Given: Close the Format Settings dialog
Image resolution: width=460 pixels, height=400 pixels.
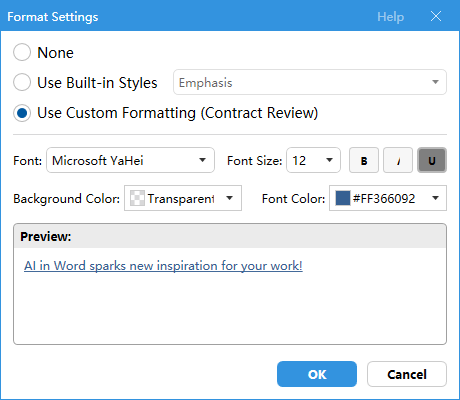Looking at the screenshot, I should (436, 16).
